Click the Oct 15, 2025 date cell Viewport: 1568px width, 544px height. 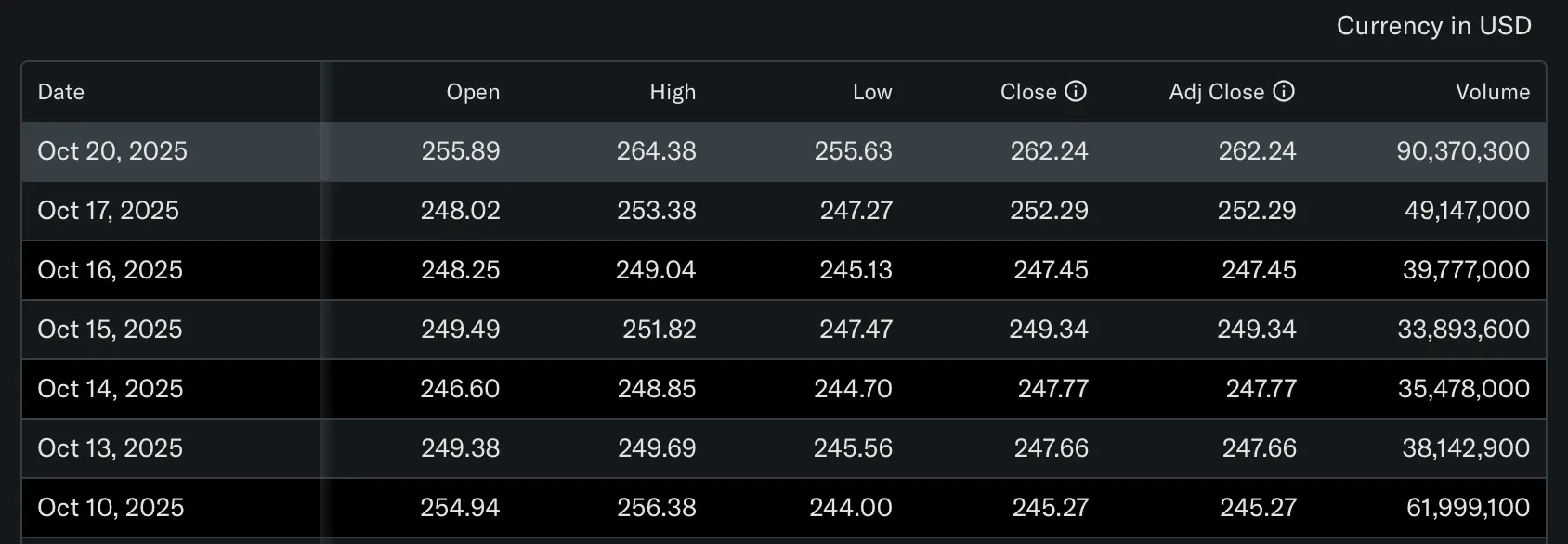110,330
